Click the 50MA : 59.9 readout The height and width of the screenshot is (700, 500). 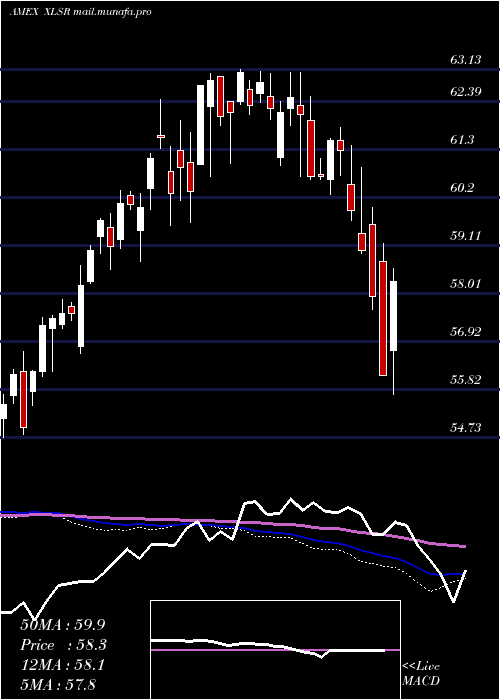(x=65, y=625)
